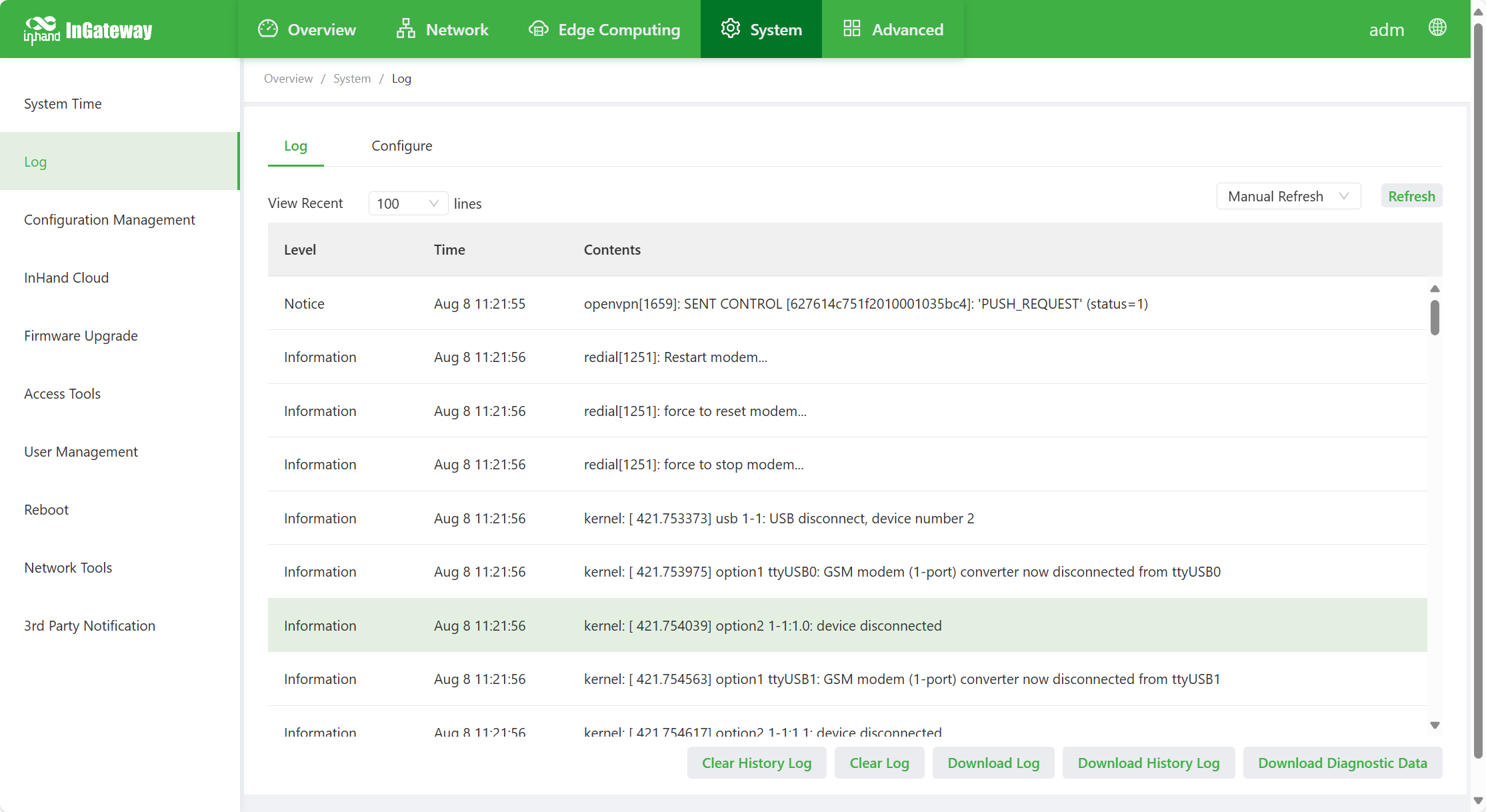Open the Manual Refresh dropdown
Image resolution: width=1486 pixels, height=812 pixels.
1287,197
